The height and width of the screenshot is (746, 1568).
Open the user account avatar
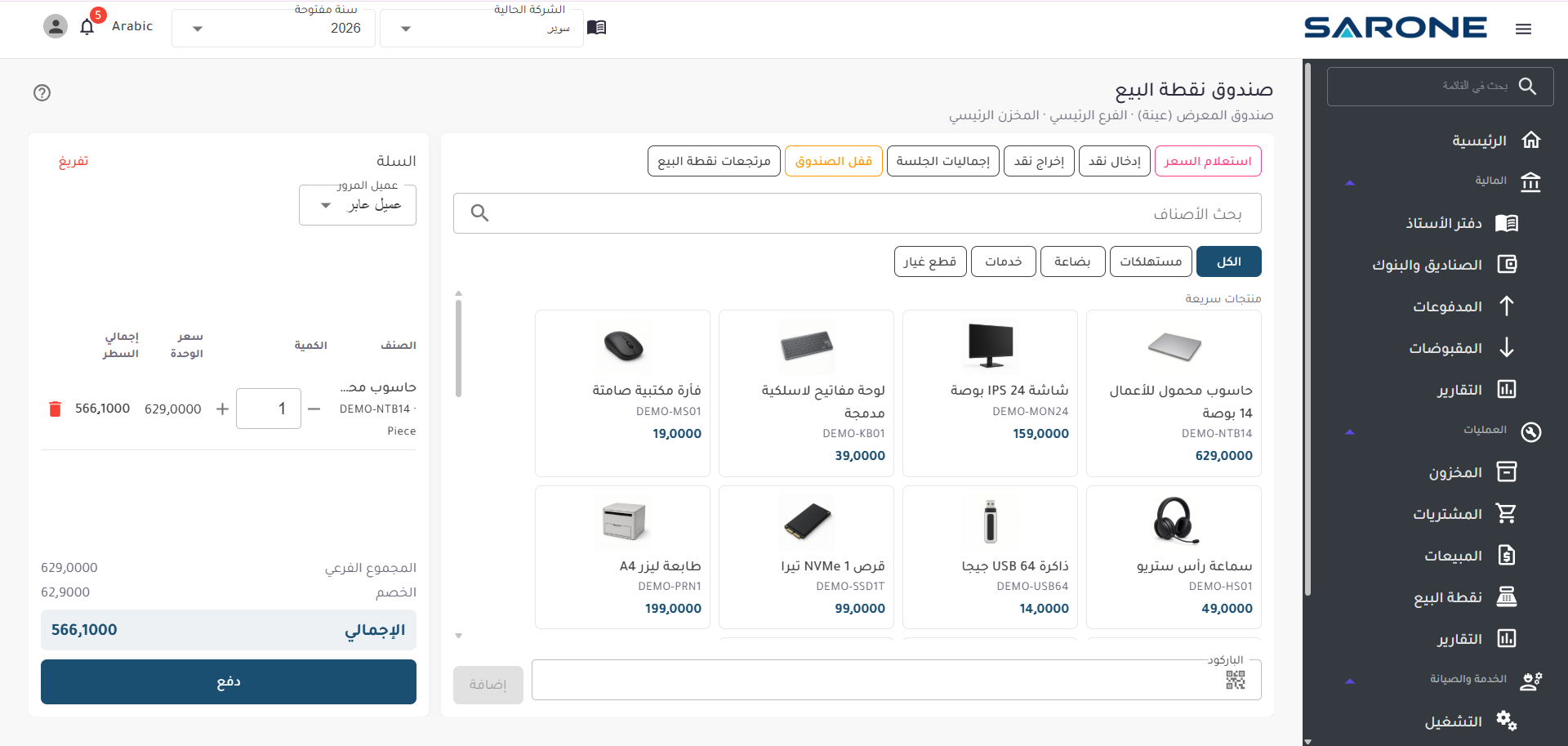pyautogui.click(x=55, y=27)
